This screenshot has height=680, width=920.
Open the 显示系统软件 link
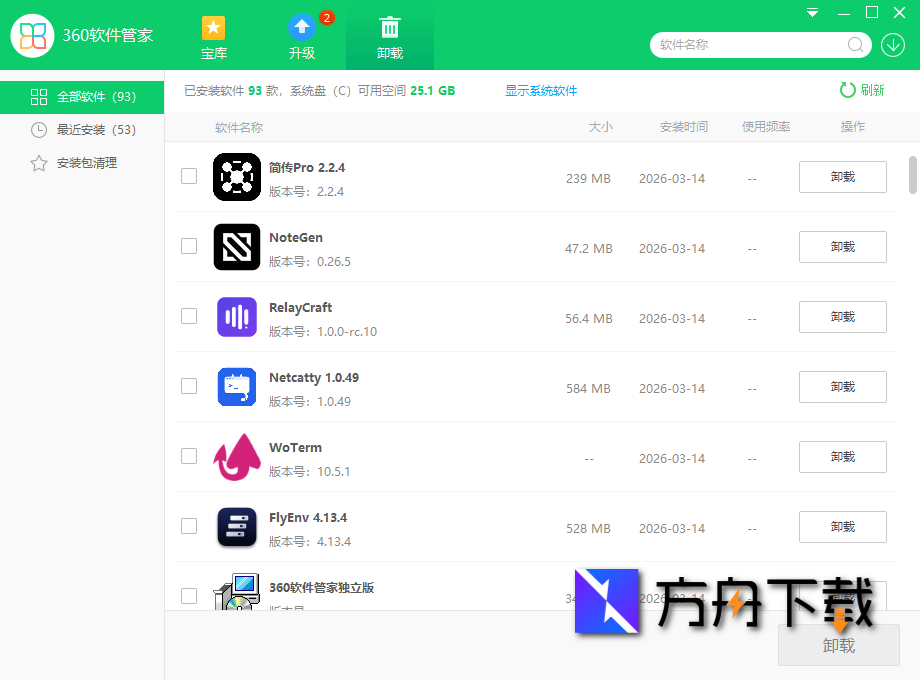coord(540,90)
